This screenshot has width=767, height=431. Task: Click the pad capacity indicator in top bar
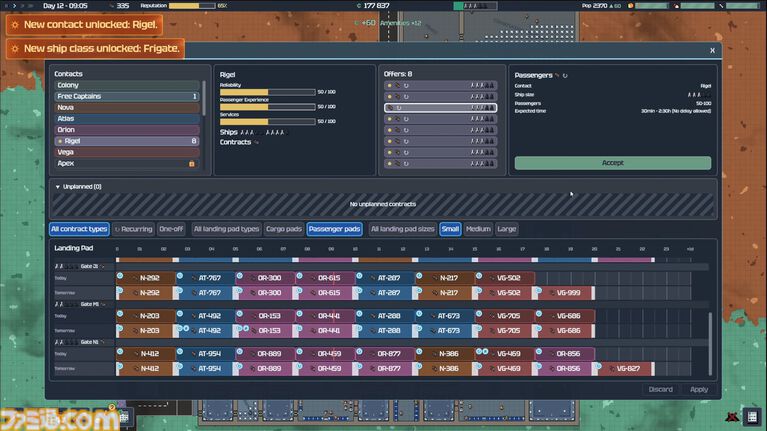(x=475, y=6)
